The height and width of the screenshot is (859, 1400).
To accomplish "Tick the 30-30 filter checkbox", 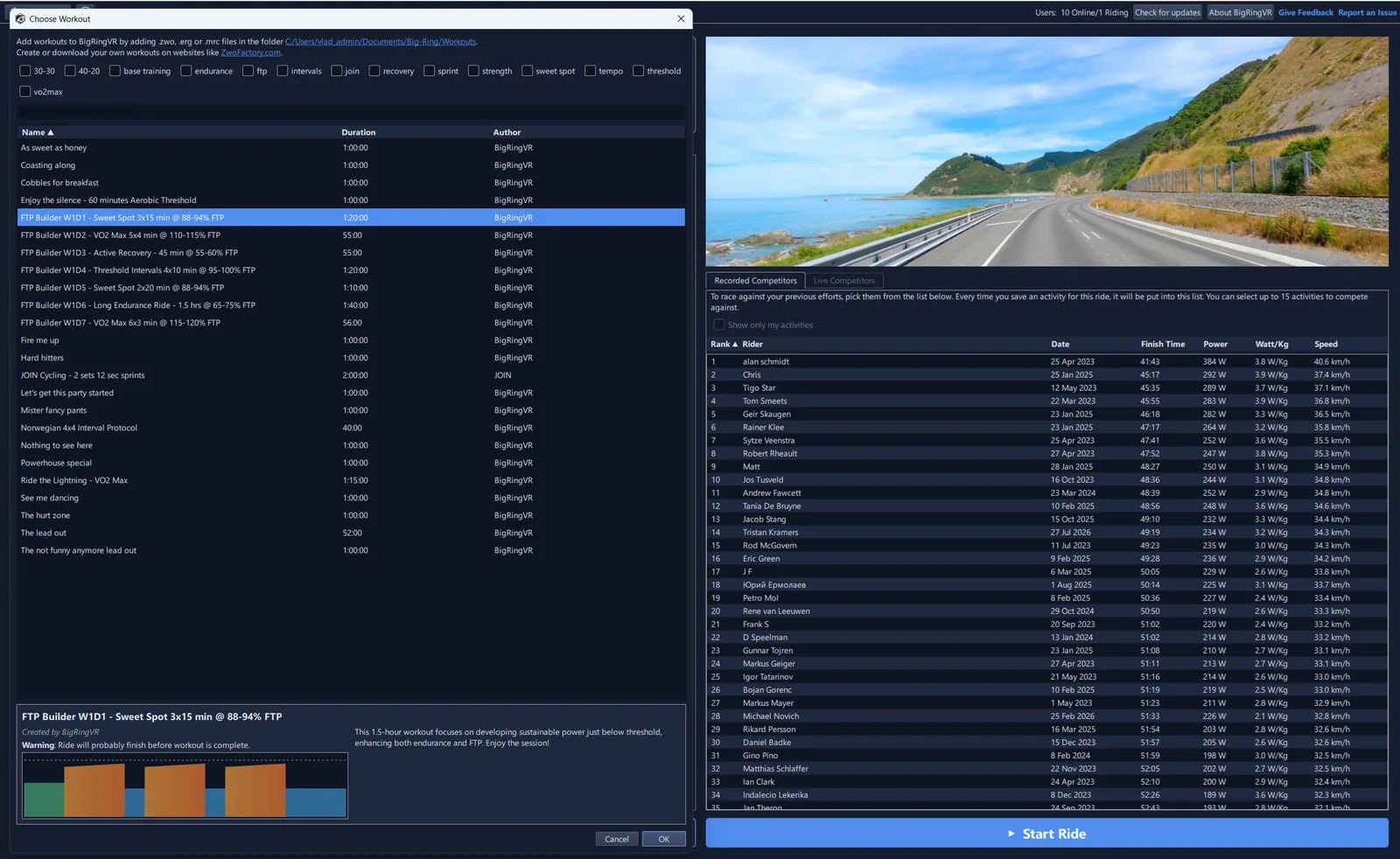I will pos(24,71).
